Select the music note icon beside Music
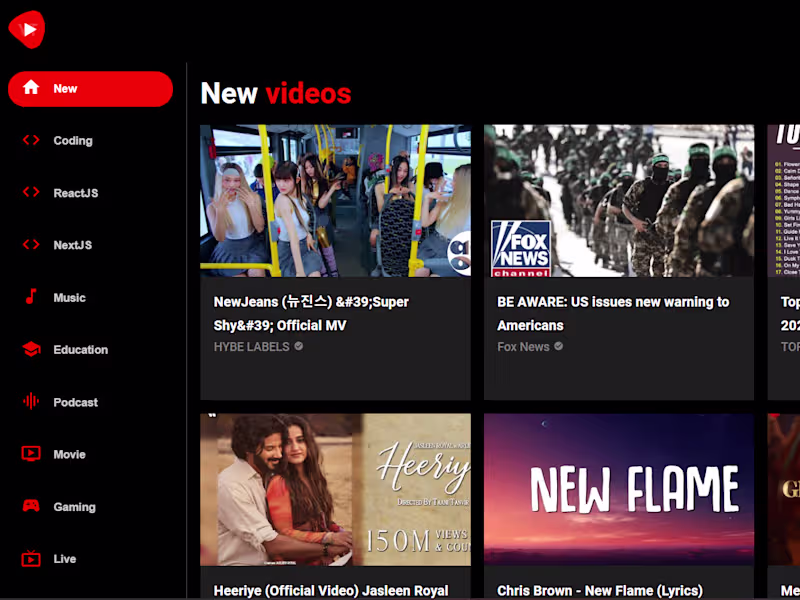The height and width of the screenshot is (600, 800). click(31, 297)
